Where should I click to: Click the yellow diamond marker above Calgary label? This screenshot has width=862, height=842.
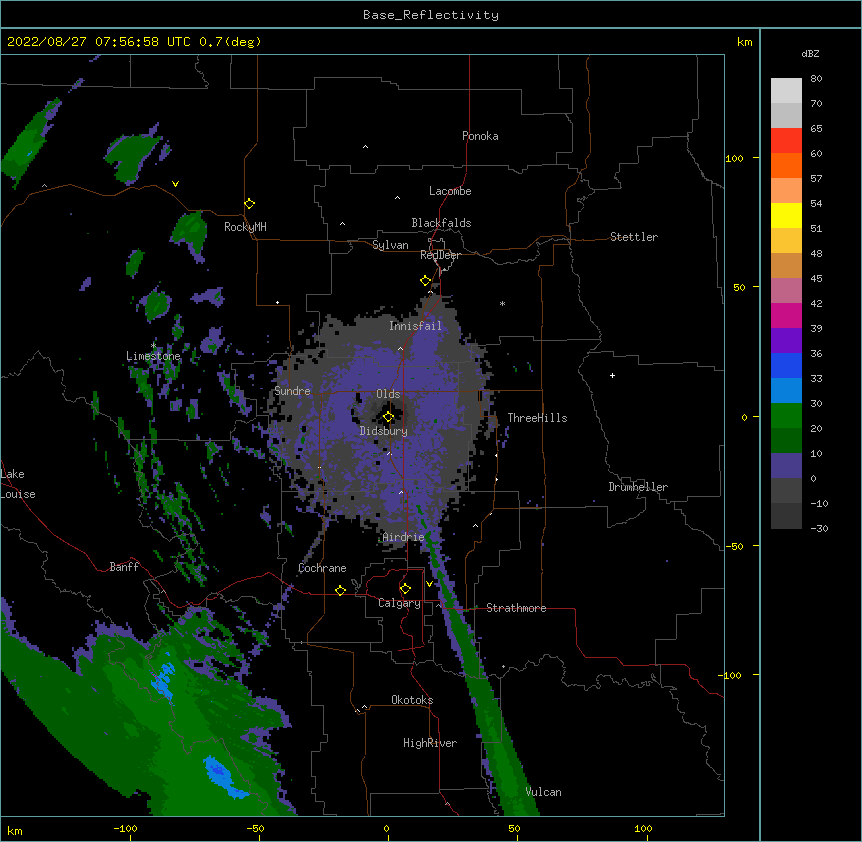tap(405, 589)
